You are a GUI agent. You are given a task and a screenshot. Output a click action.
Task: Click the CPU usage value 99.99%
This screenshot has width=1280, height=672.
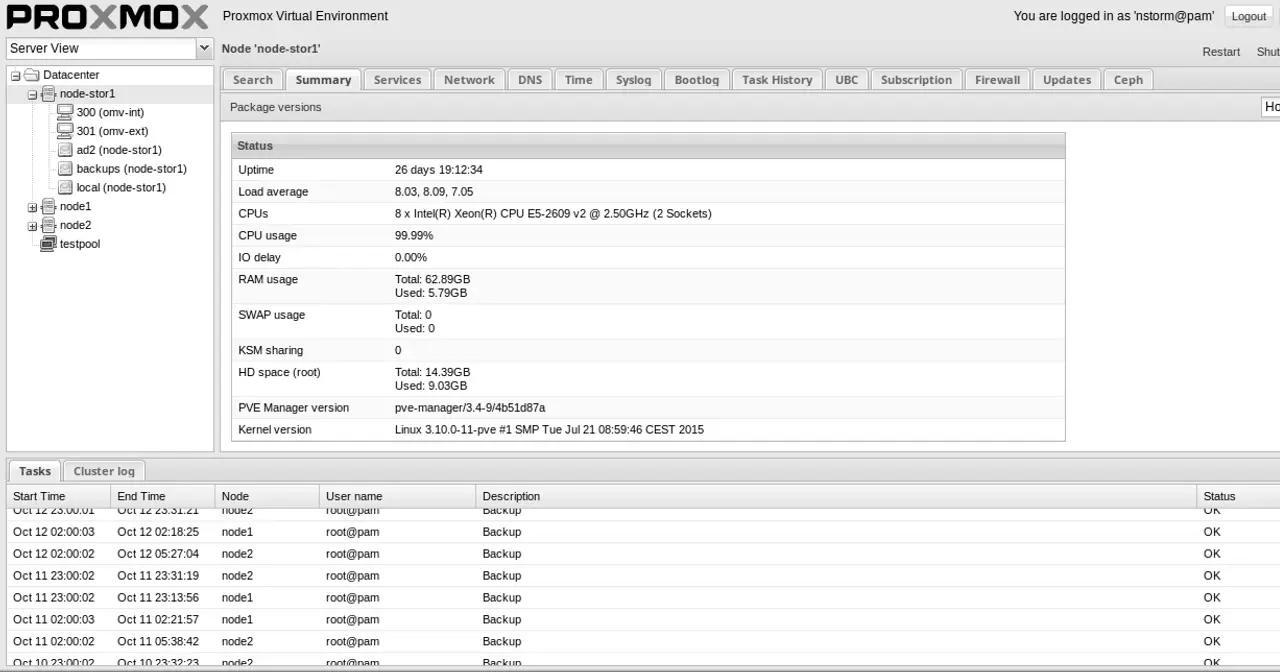(414, 236)
